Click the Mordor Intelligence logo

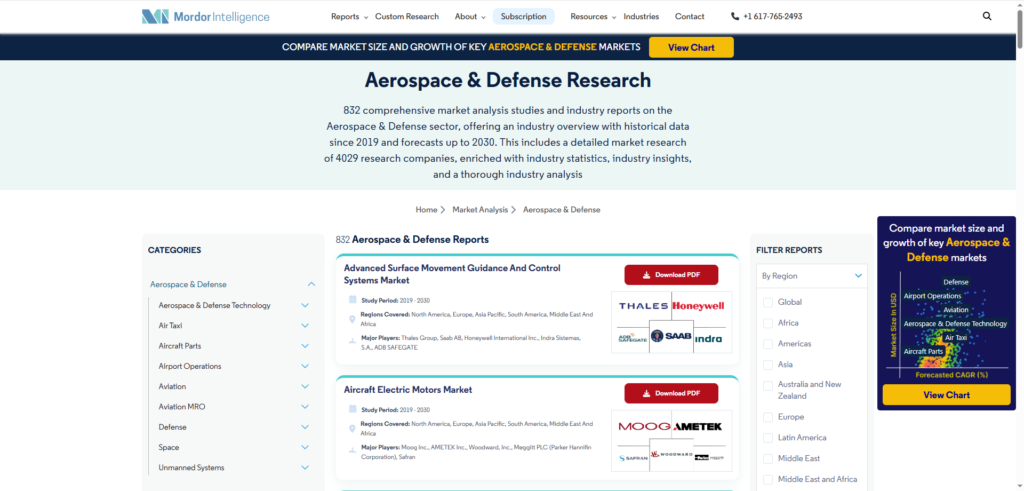(x=205, y=16)
